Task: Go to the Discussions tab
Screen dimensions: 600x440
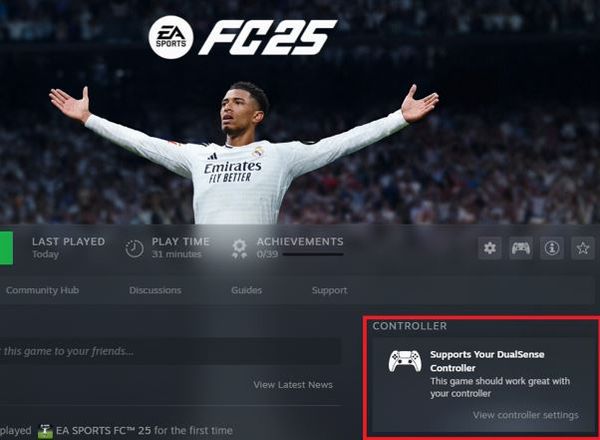Action: coord(155,290)
